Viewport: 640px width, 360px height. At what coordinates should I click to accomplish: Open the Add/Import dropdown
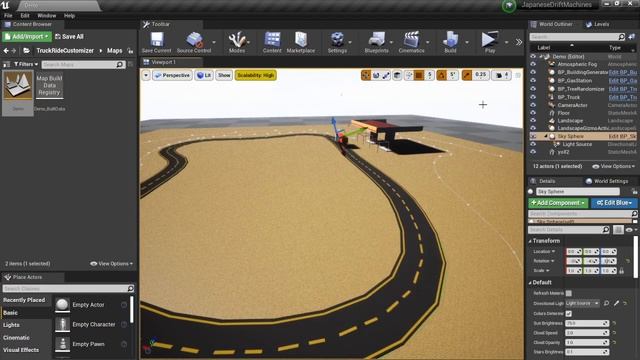point(27,37)
